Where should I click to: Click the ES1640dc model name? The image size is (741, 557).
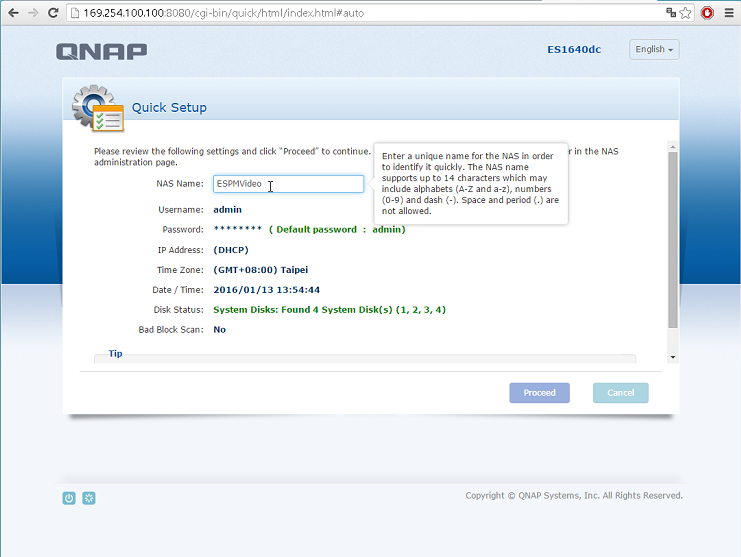click(x=574, y=49)
